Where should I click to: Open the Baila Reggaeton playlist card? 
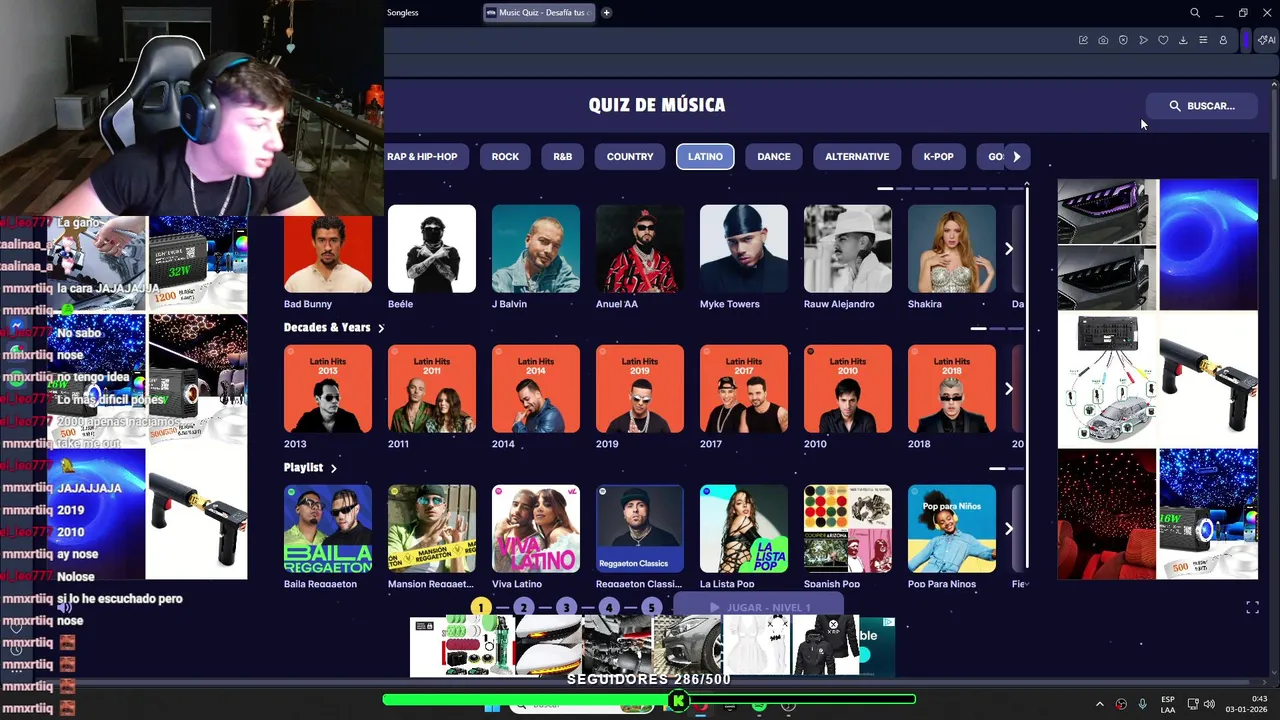coord(328,537)
